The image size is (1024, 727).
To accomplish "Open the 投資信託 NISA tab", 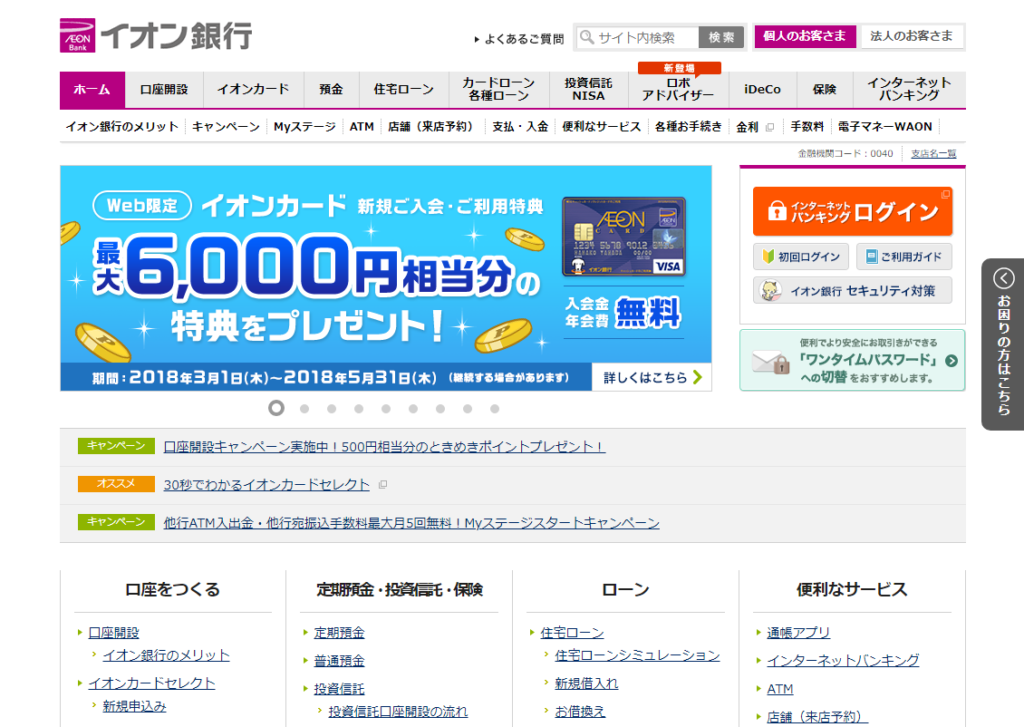I will click(x=588, y=89).
